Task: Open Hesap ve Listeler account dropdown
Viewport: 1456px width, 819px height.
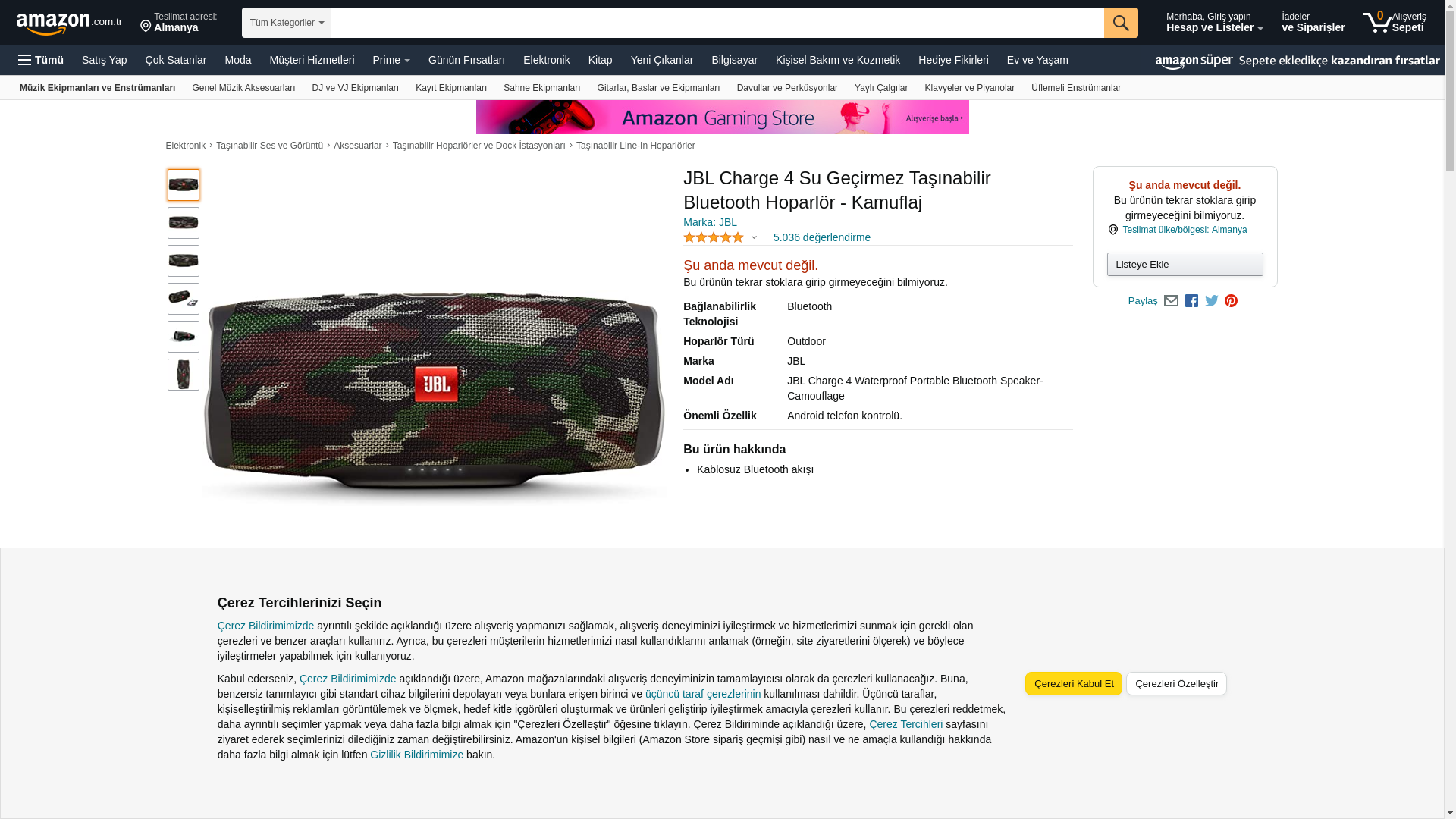Action: 1214,22
